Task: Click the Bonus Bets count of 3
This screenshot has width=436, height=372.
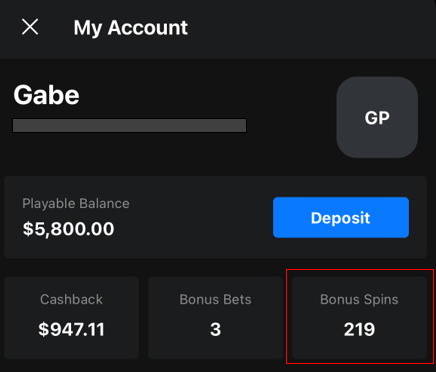Action: (215, 329)
